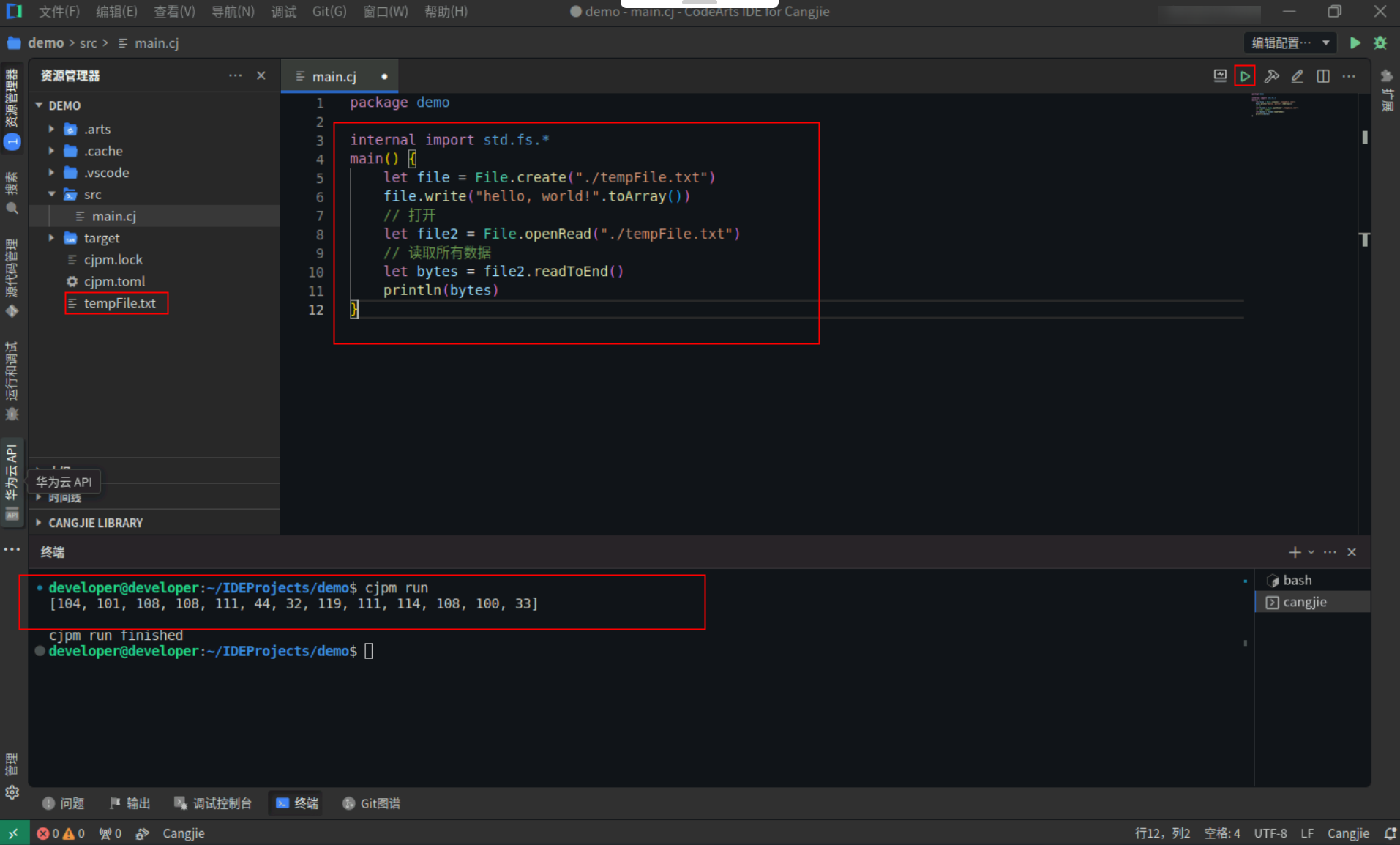
Task: Click src in the breadcrumb path
Action: click(x=89, y=43)
